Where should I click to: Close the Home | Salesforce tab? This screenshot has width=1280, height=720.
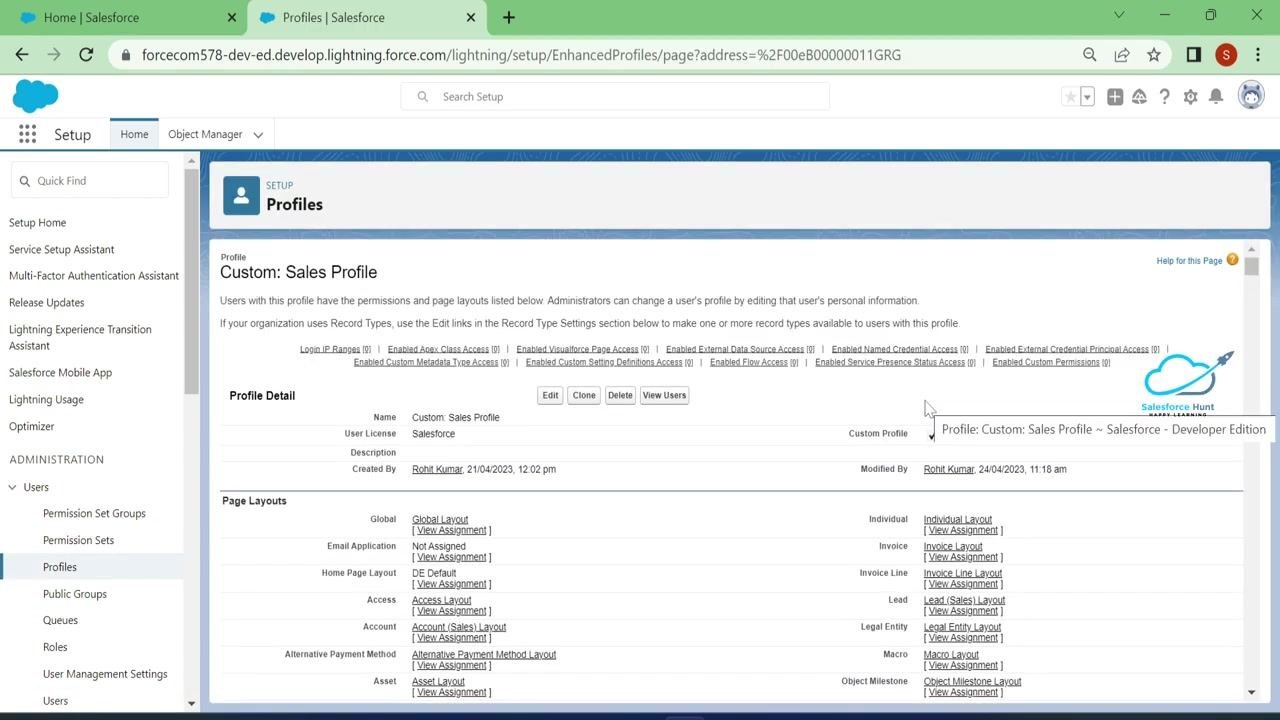232,17
